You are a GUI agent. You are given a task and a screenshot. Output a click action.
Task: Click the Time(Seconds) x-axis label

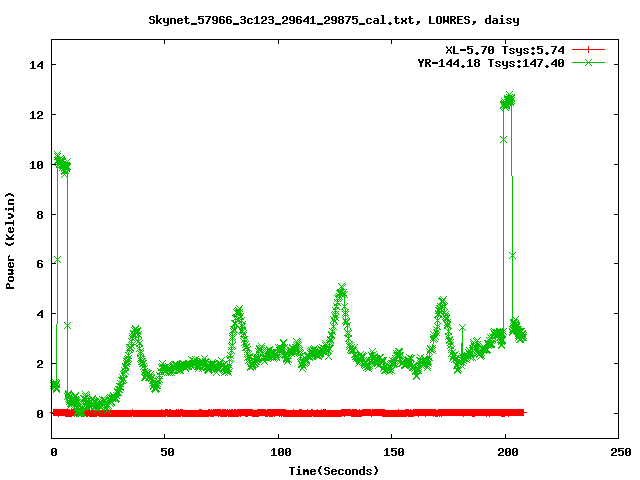coord(334,471)
